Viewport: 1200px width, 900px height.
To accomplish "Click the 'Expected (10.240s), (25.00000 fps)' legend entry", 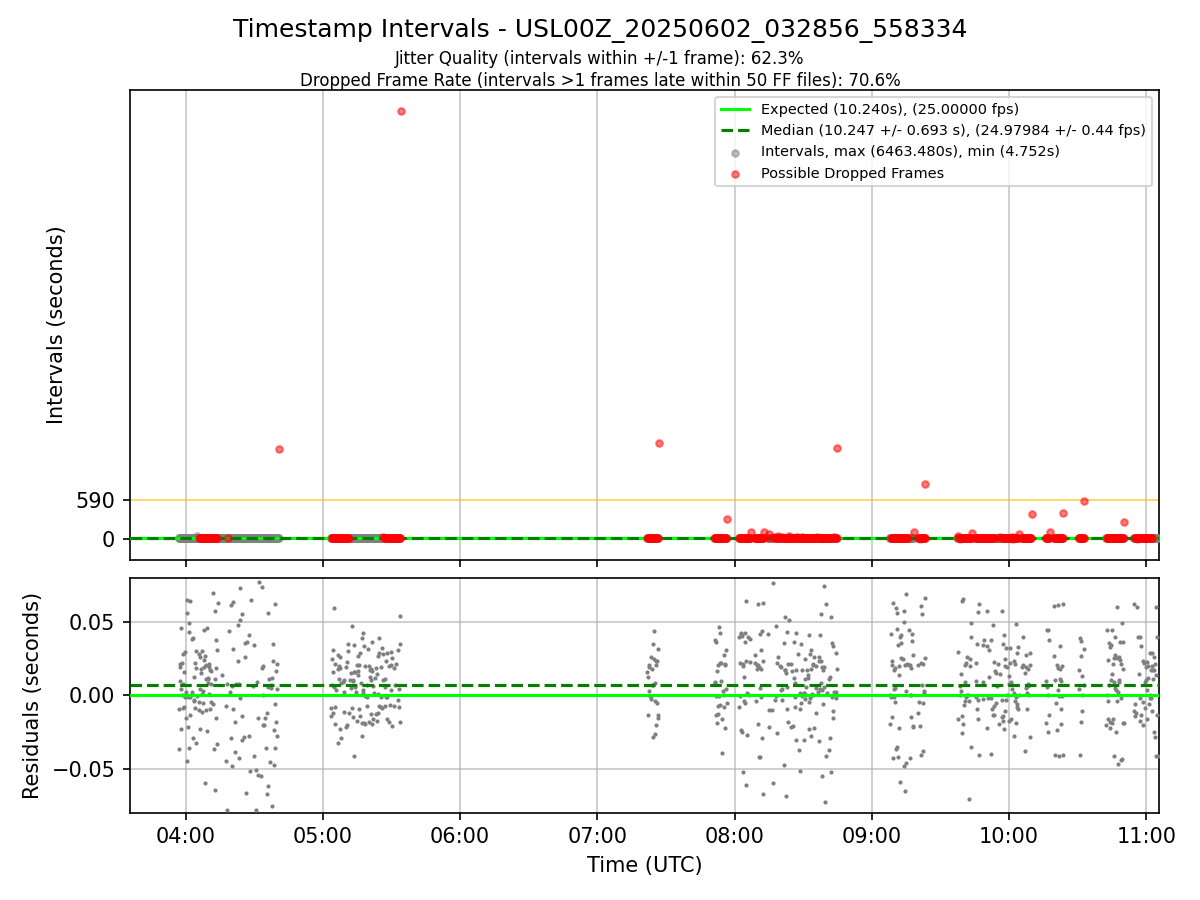I will [890, 109].
